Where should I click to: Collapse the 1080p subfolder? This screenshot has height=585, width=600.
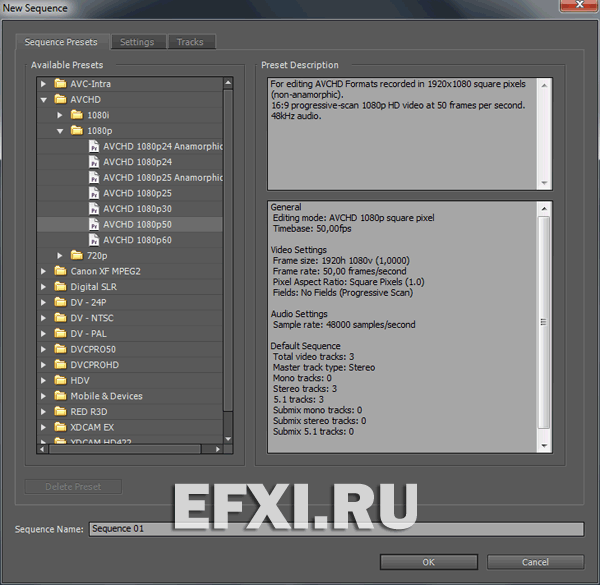point(60,131)
